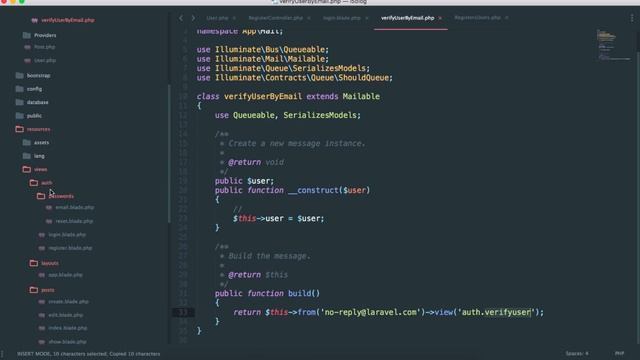Click the word Mailable after extends

361,97
